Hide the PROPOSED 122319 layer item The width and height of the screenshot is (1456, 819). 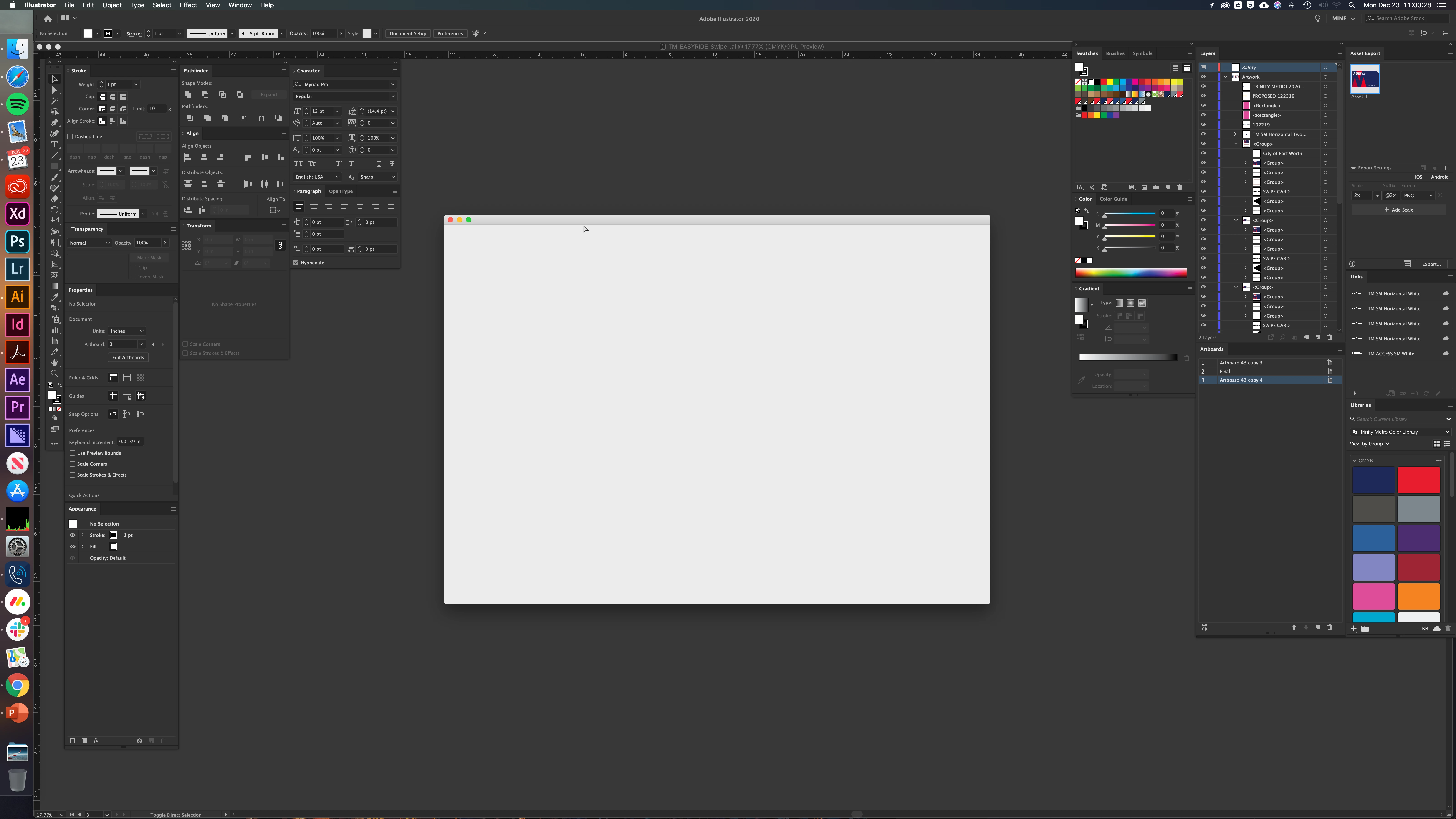coord(1203,96)
